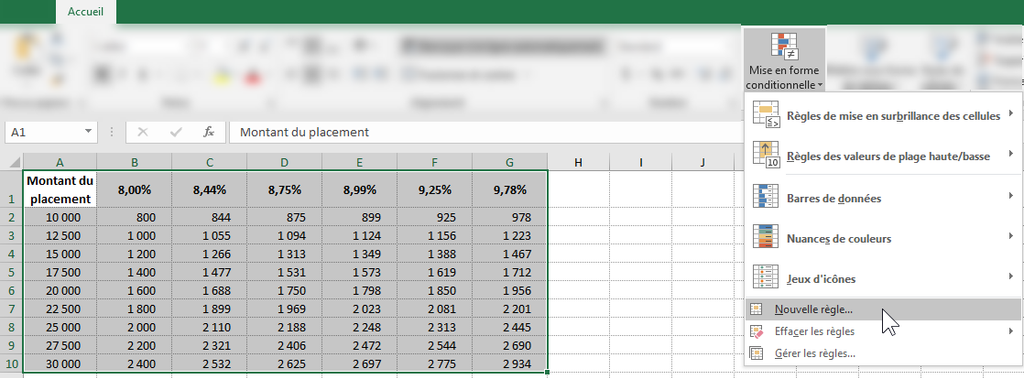1024x378 pixels.
Task: Click cell containing 1 573
Action: tap(360, 272)
